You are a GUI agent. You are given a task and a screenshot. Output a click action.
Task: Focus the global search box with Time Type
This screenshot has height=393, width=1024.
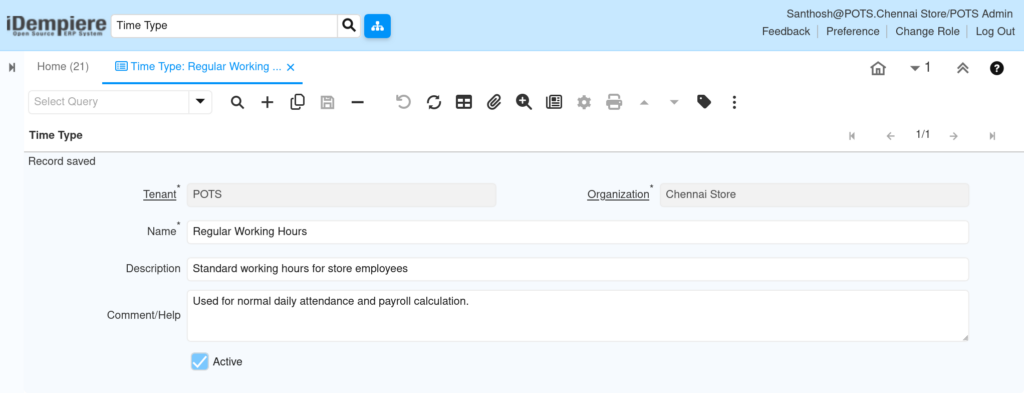point(224,26)
